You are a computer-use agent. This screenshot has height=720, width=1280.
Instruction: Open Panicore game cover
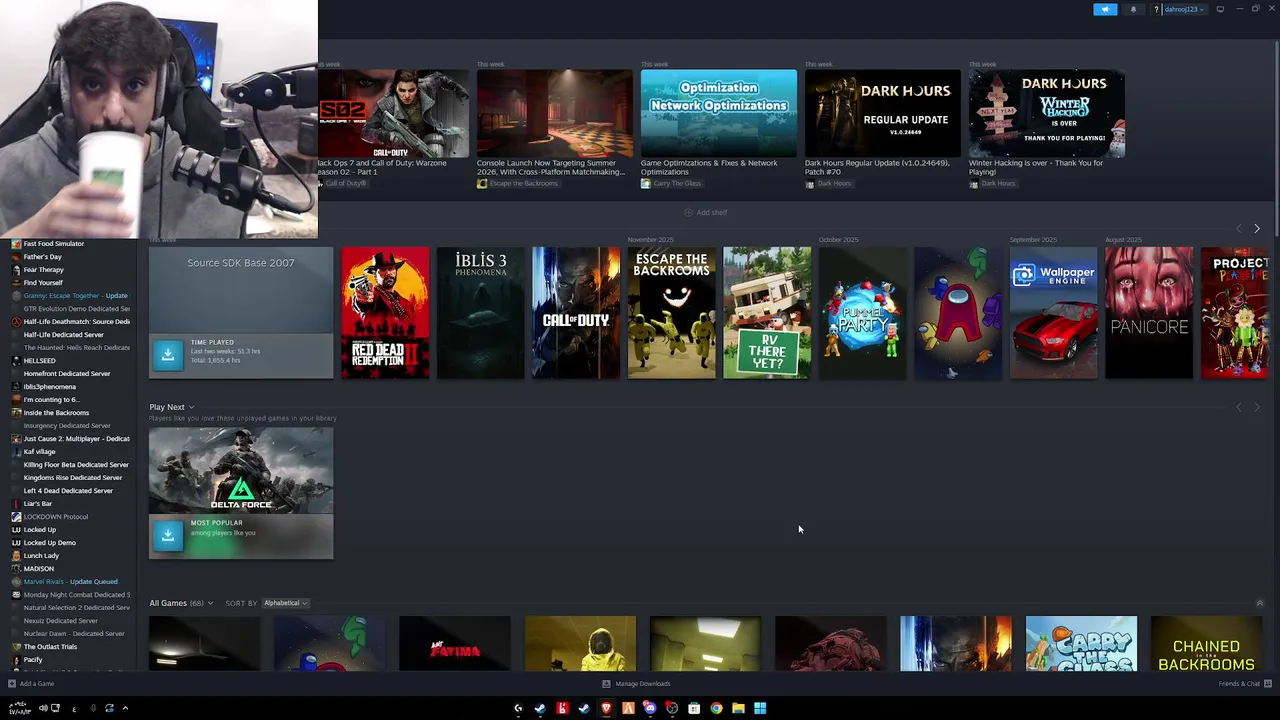1149,313
